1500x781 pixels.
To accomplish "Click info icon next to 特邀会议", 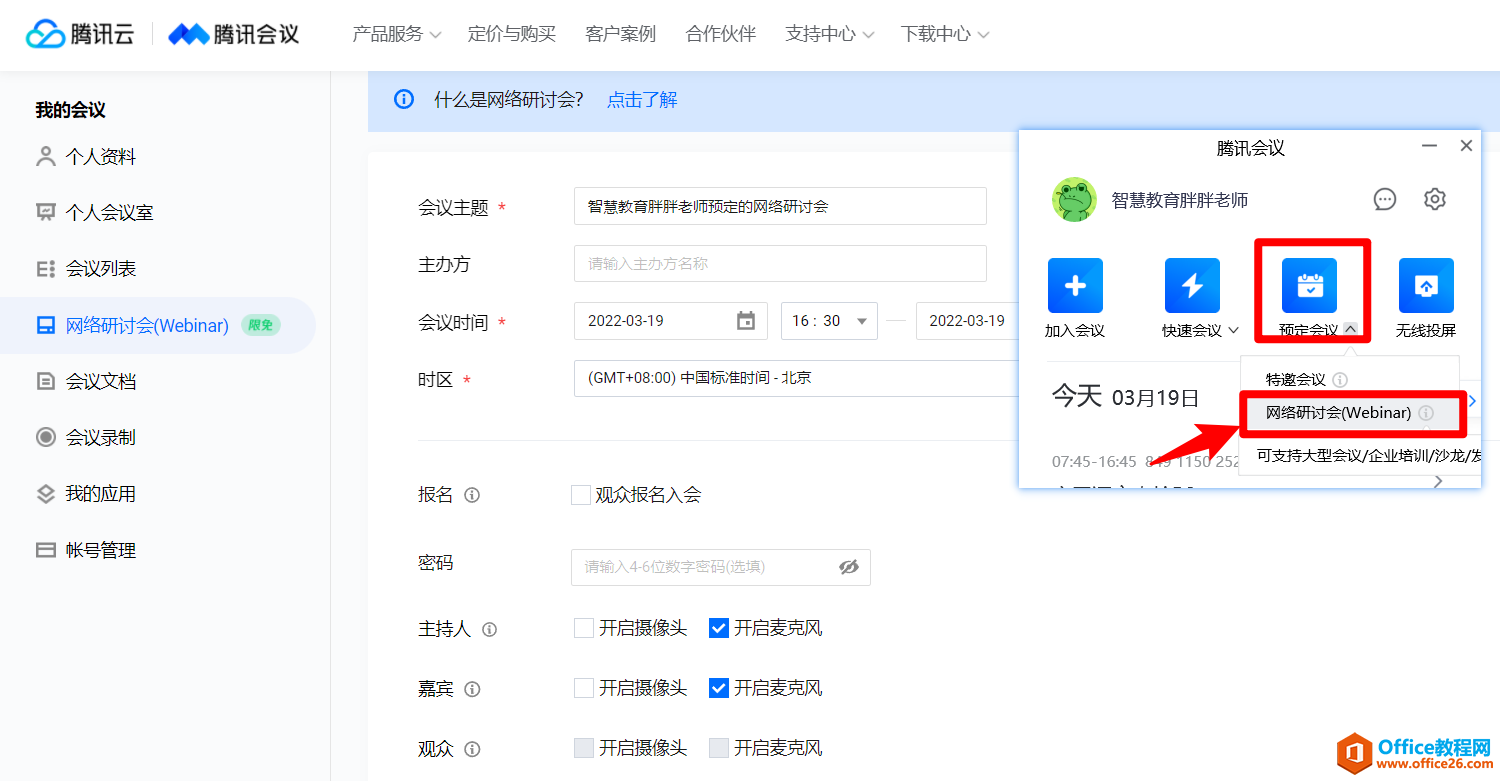I will [x=1340, y=380].
